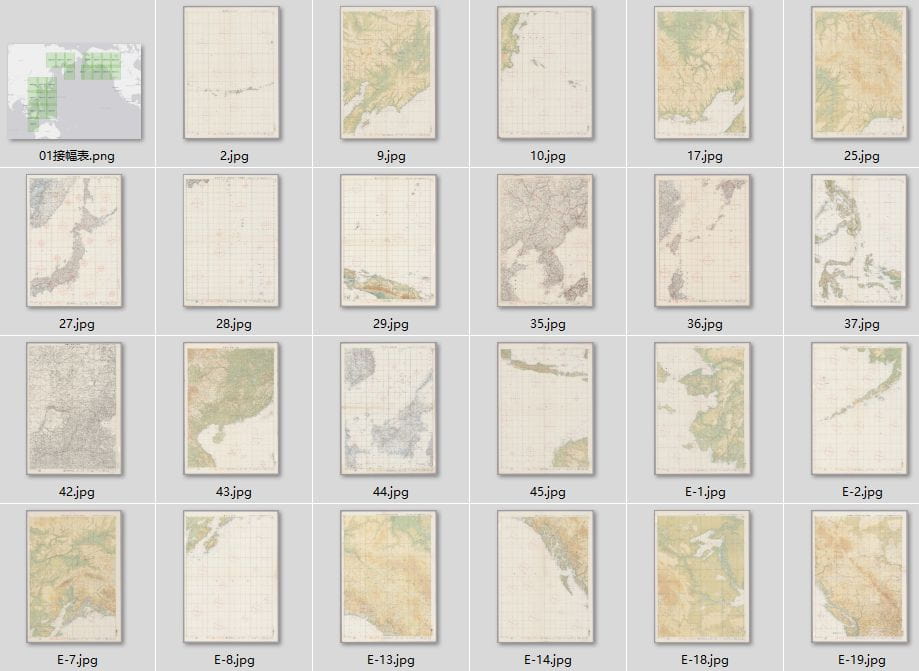Click the E-19.jpg map thumbnail
919x671 pixels.
click(860, 577)
